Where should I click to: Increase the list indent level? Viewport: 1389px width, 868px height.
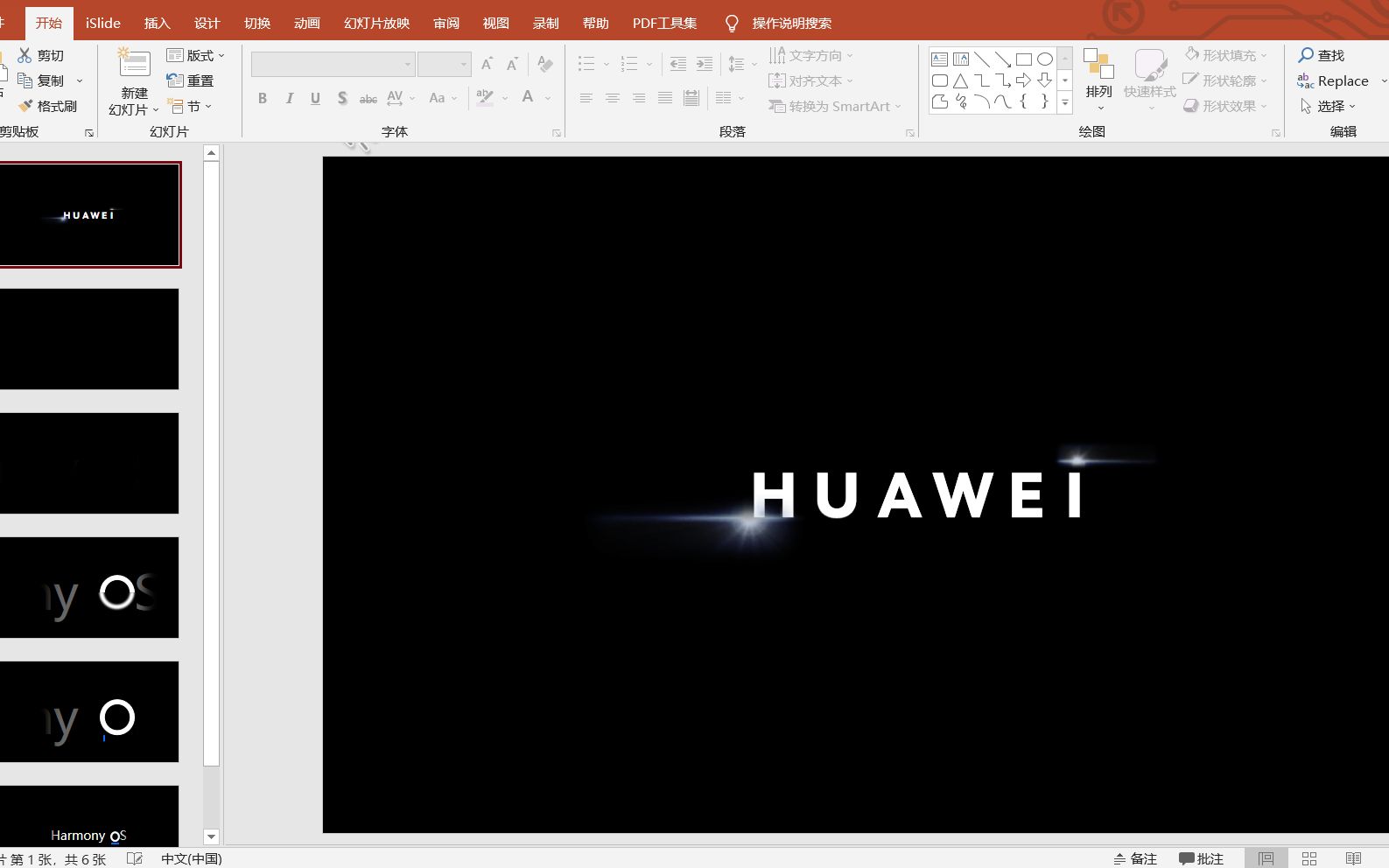(x=705, y=64)
